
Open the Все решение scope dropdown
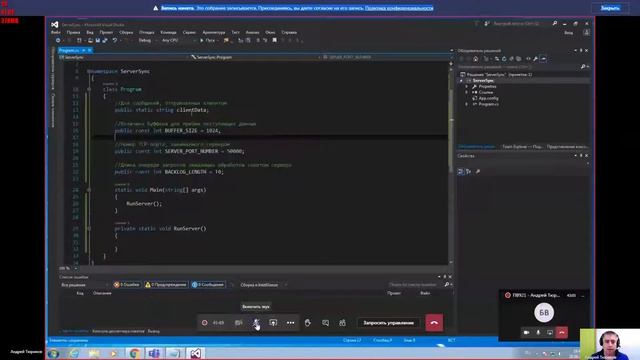pos(84,284)
